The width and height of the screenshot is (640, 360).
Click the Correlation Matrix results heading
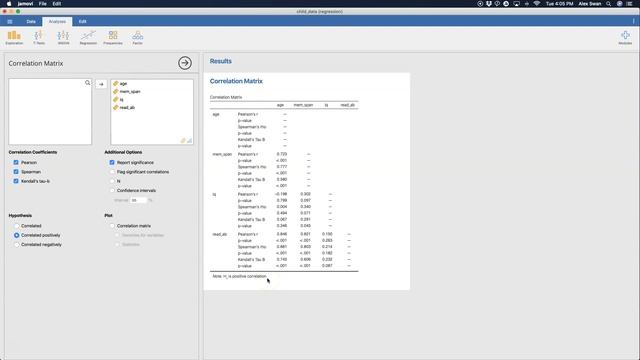click(236, 81)
